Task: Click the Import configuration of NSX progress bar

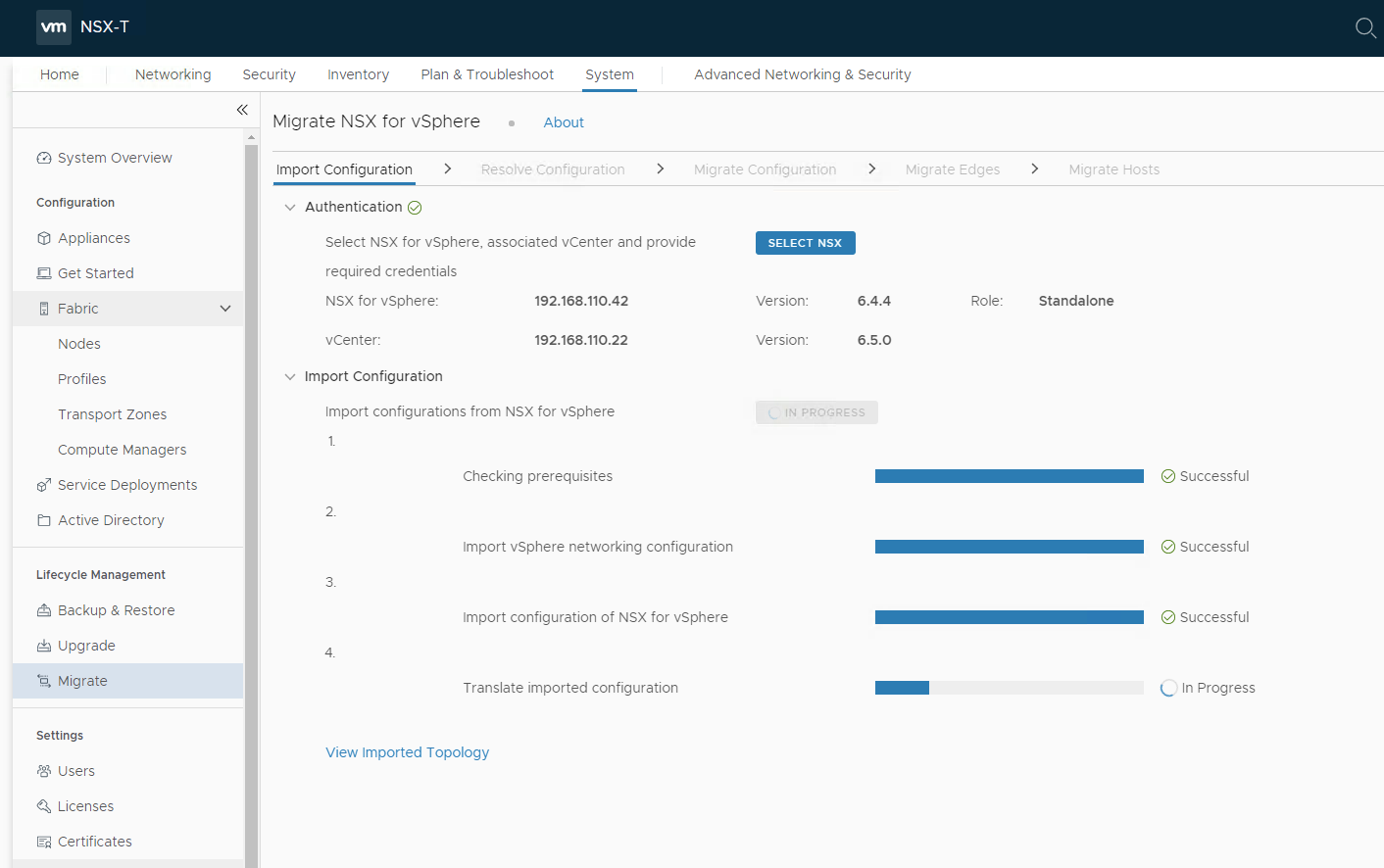Action: coord(1010,617)
